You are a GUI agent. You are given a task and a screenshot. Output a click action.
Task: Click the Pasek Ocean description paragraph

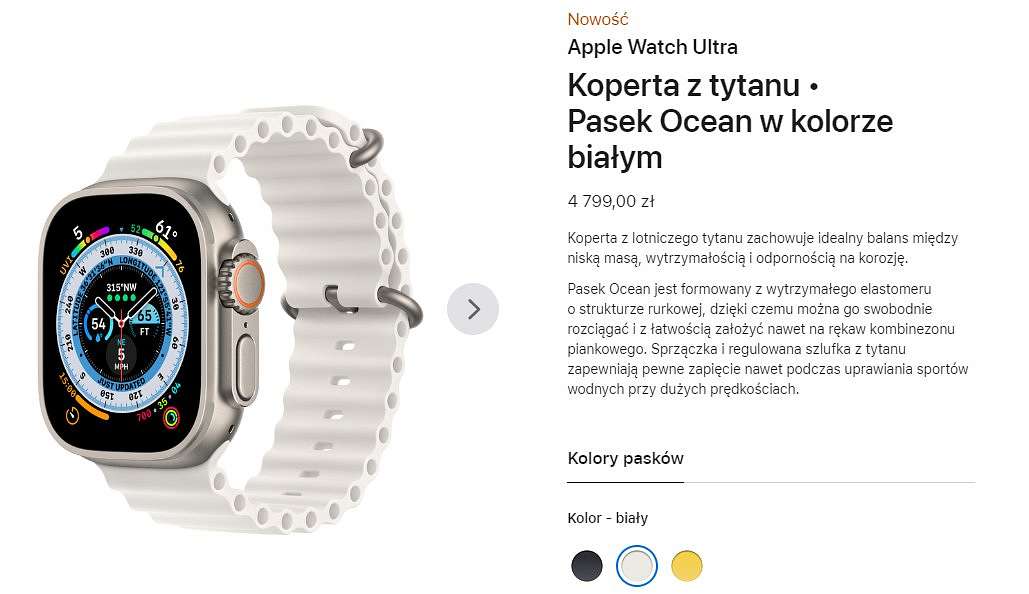(x=768, y=339)
